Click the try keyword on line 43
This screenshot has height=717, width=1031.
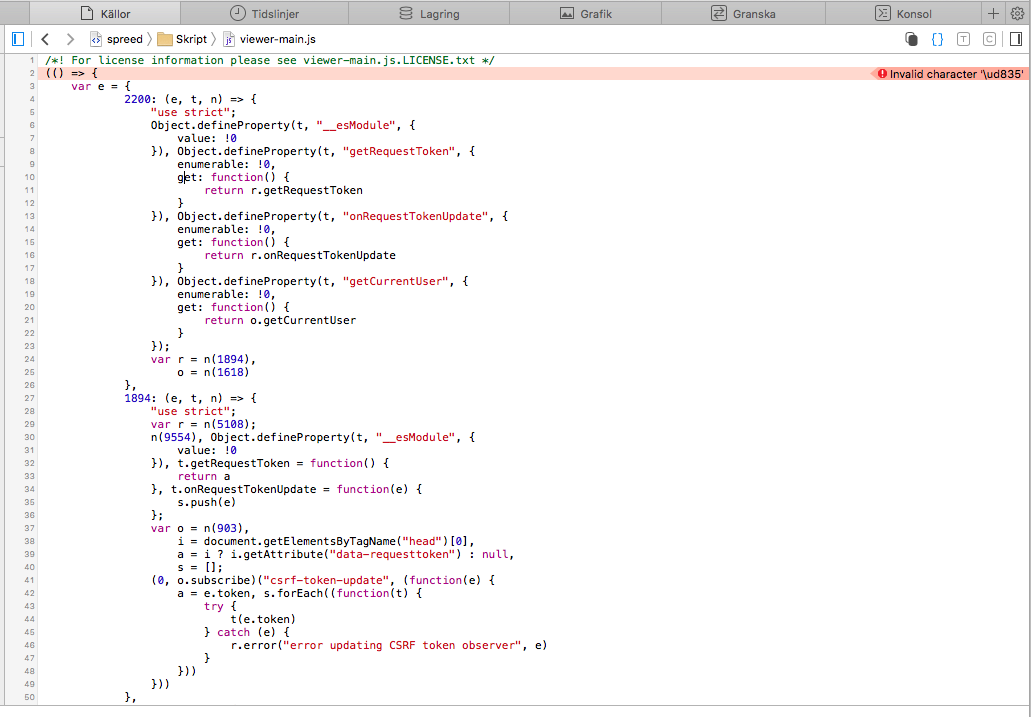213,606
